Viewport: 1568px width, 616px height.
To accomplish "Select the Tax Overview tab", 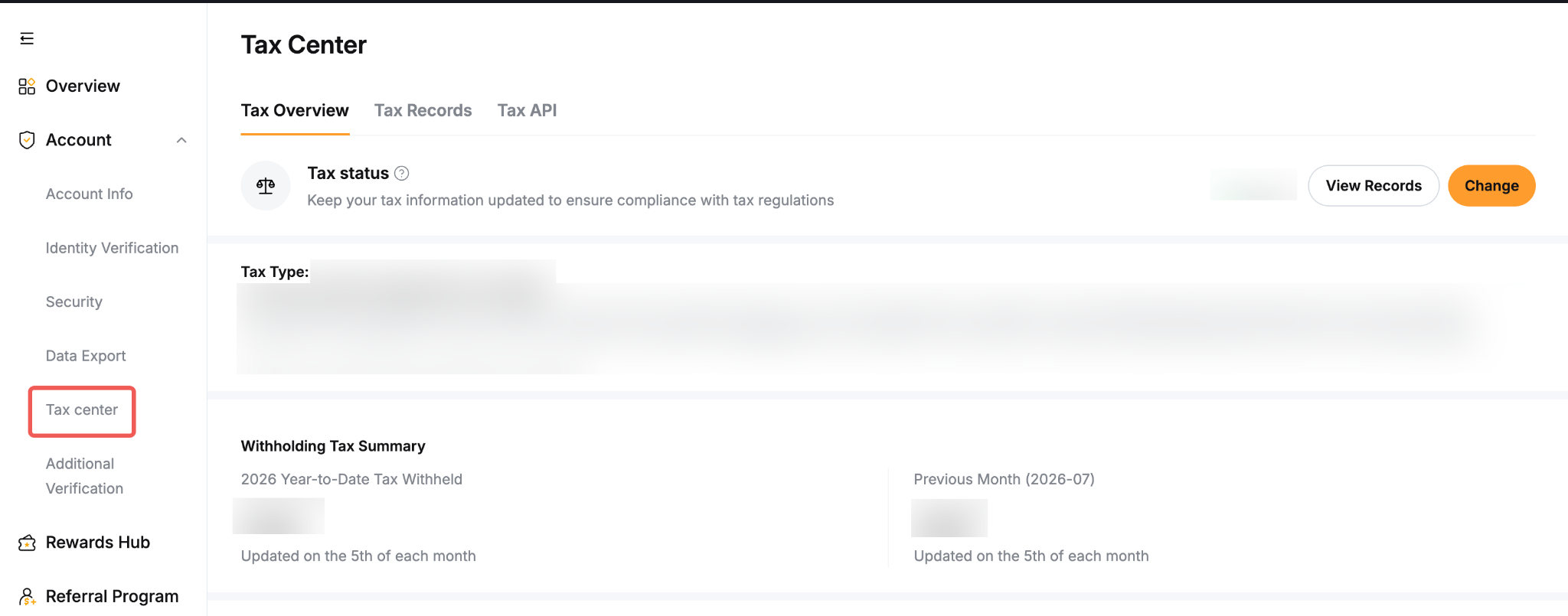I will pyautogui.click(x=295, y=110).
